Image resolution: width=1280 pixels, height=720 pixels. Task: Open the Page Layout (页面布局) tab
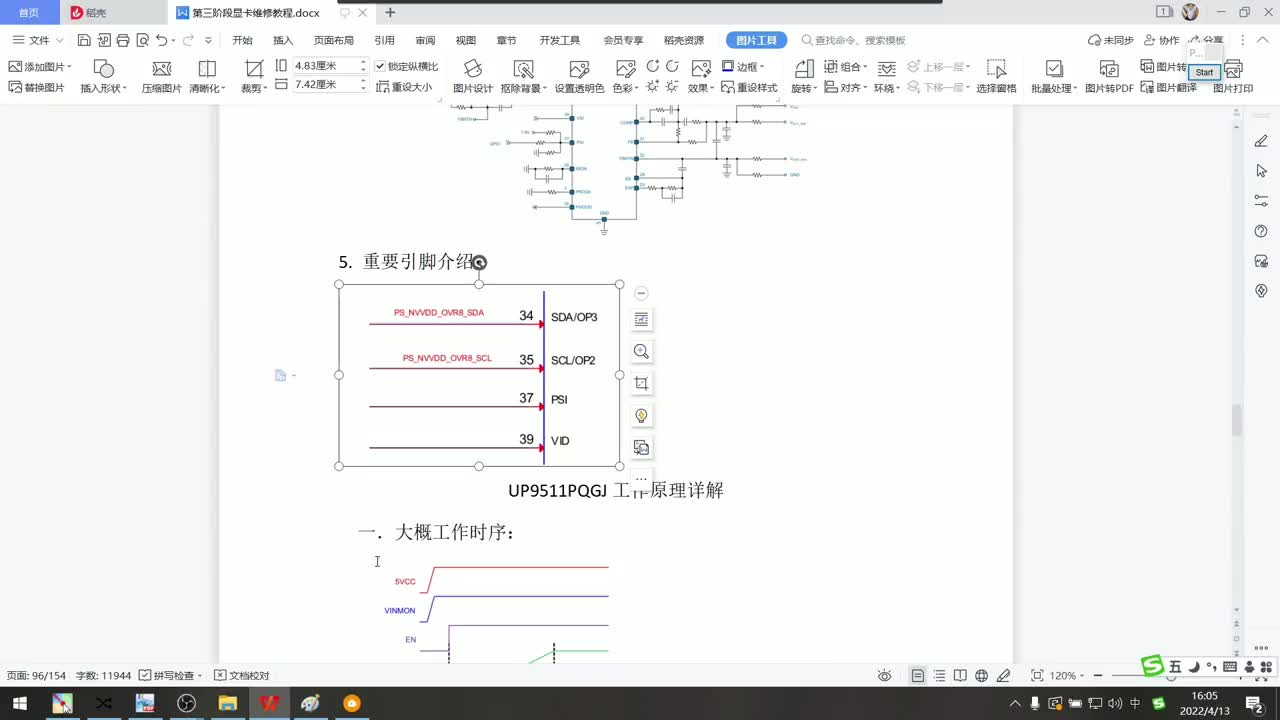334,40
